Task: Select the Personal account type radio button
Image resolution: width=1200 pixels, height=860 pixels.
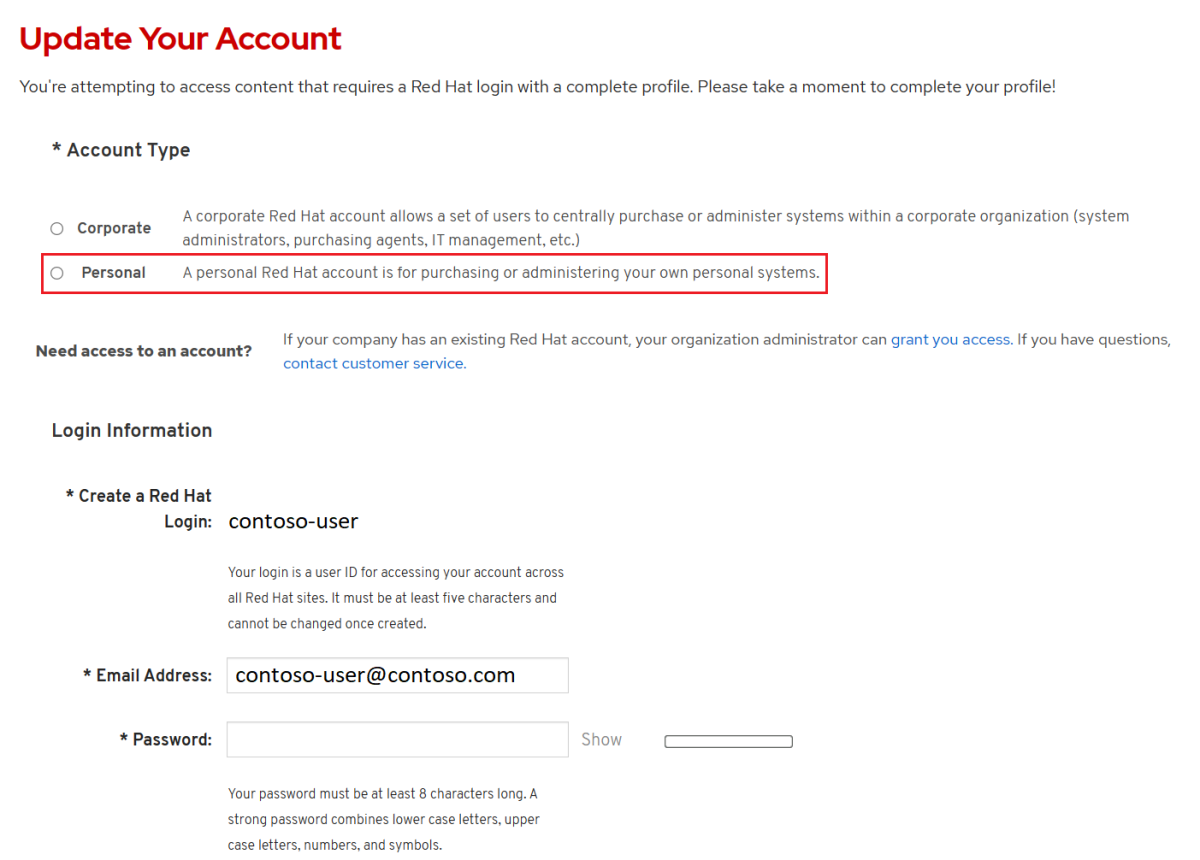Action: click(57, 273)
